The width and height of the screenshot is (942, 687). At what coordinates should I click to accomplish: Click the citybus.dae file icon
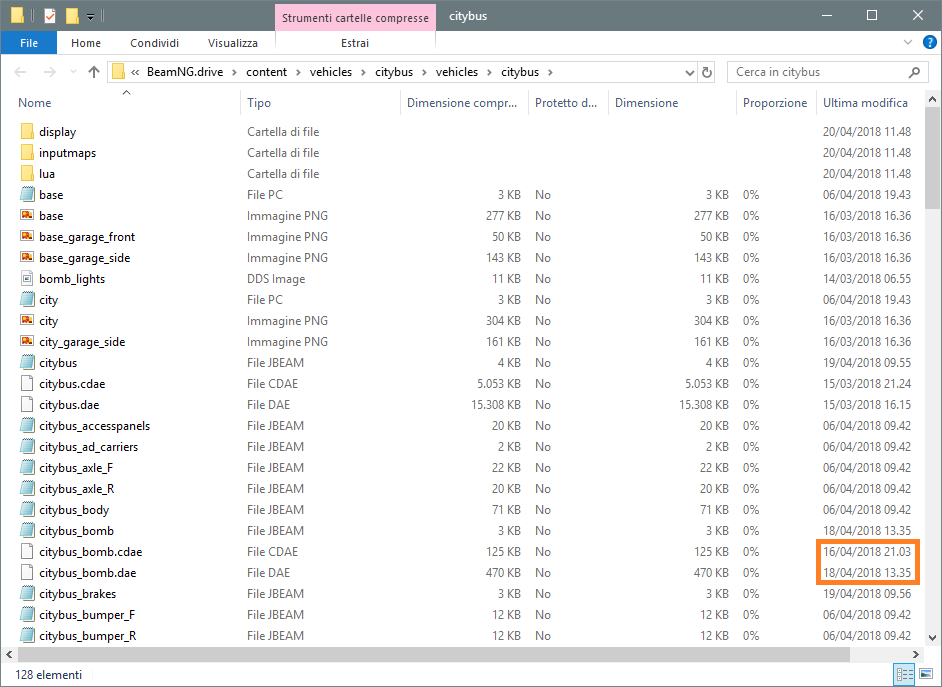27,405
